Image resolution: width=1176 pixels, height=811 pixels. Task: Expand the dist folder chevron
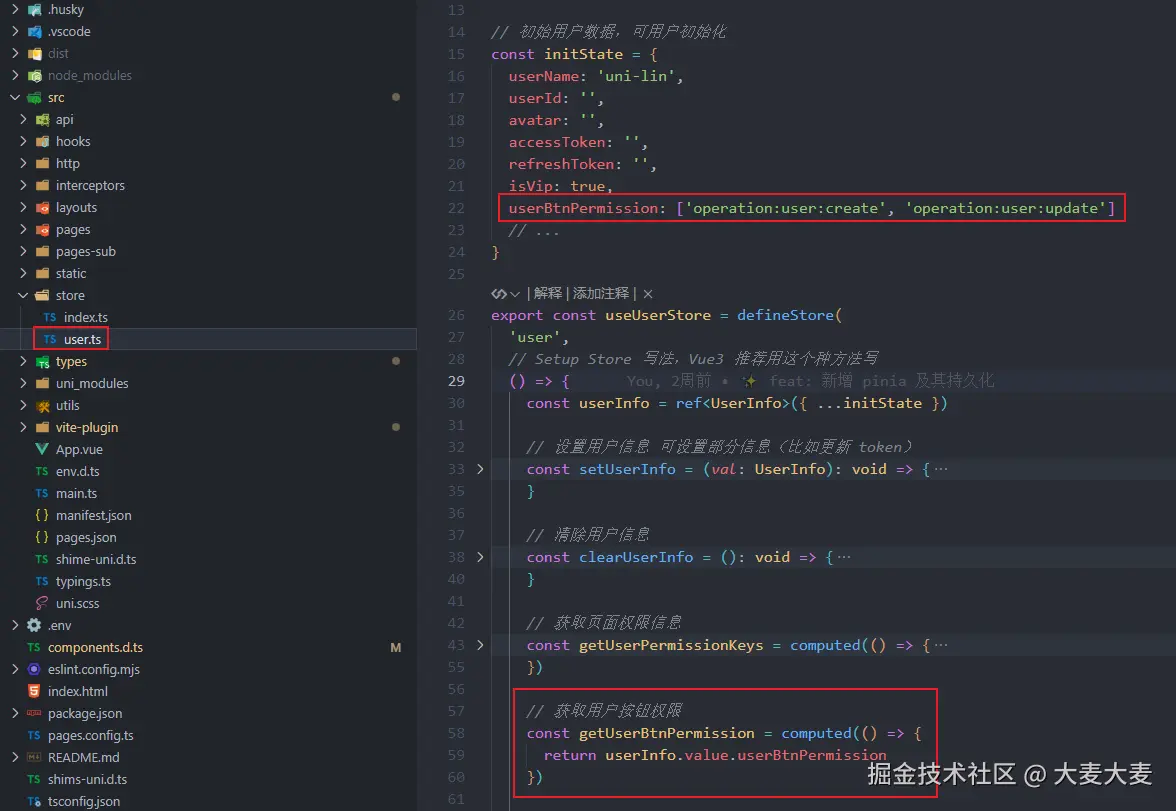[x=15, y=53]
